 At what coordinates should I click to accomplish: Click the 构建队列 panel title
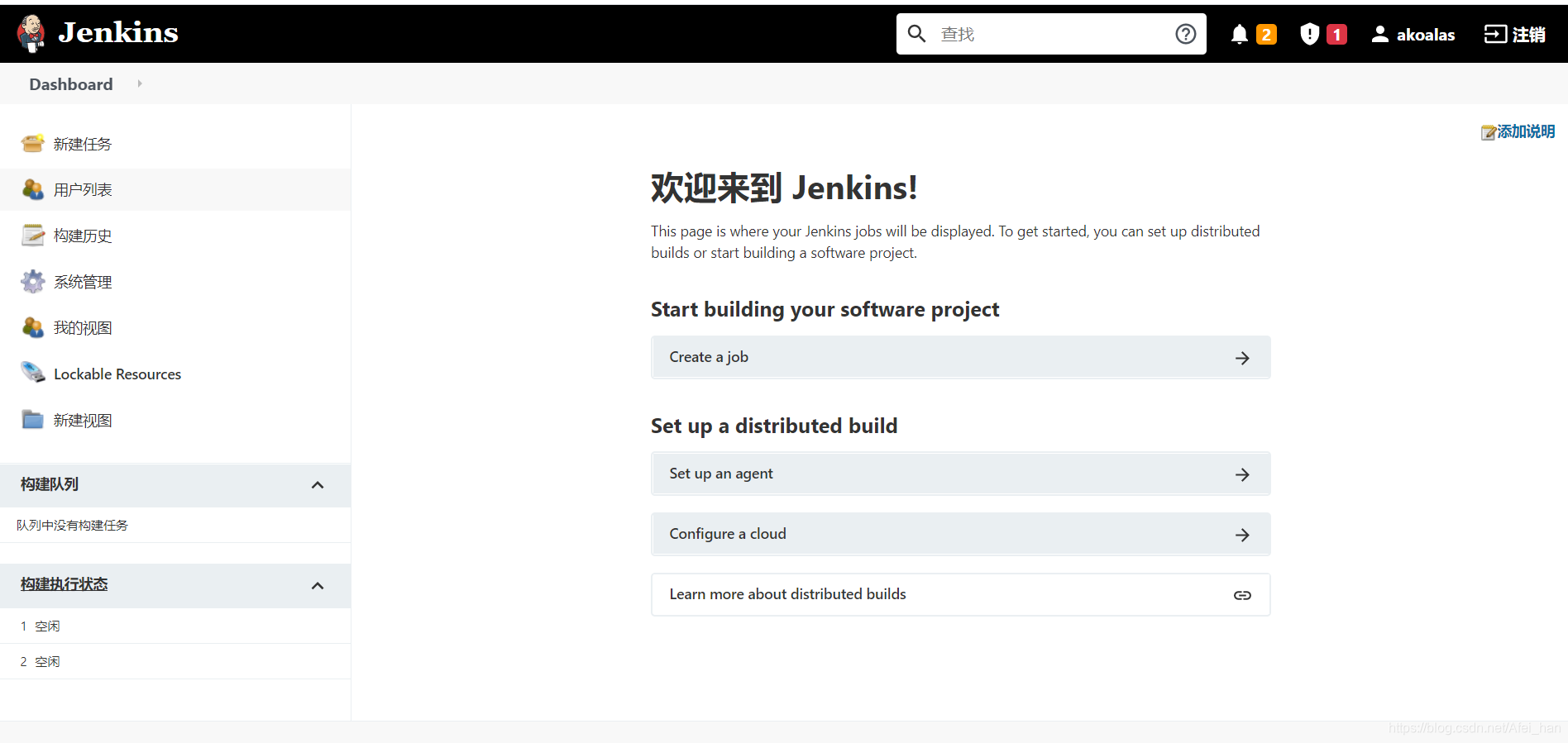click(x=50, y=484)
